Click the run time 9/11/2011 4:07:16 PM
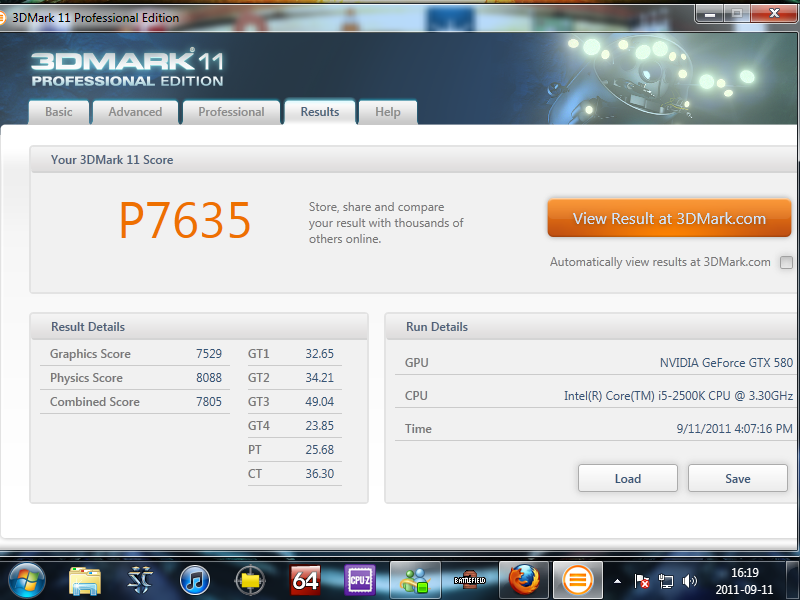Viewport: 800px width, 600px height. tap(735, 429)
